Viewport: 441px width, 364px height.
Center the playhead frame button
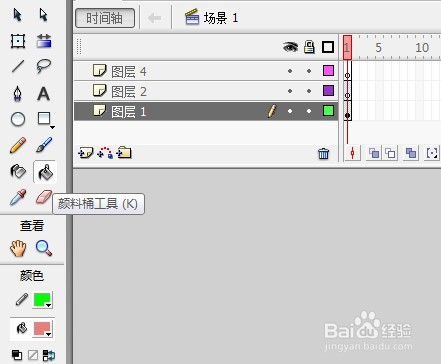[x=353, y=153]
